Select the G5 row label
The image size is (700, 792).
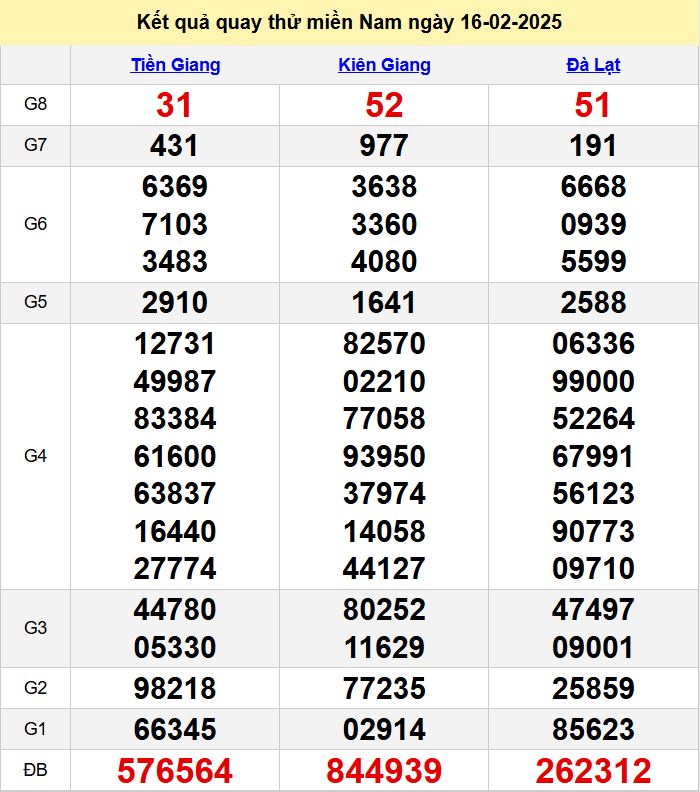(35, 302)
